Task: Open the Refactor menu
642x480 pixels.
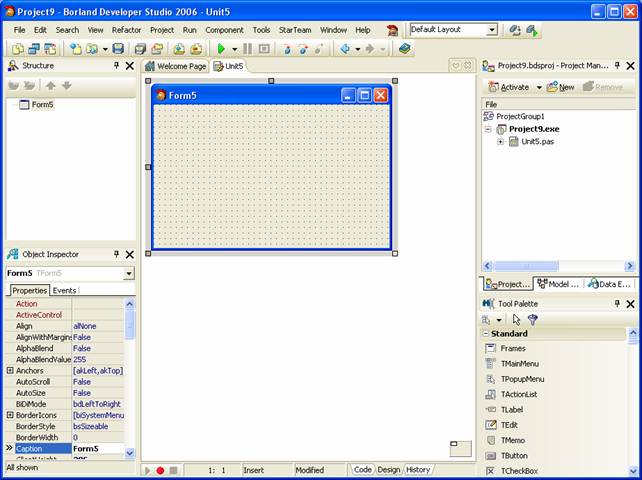Action: [x=126, y=30]
